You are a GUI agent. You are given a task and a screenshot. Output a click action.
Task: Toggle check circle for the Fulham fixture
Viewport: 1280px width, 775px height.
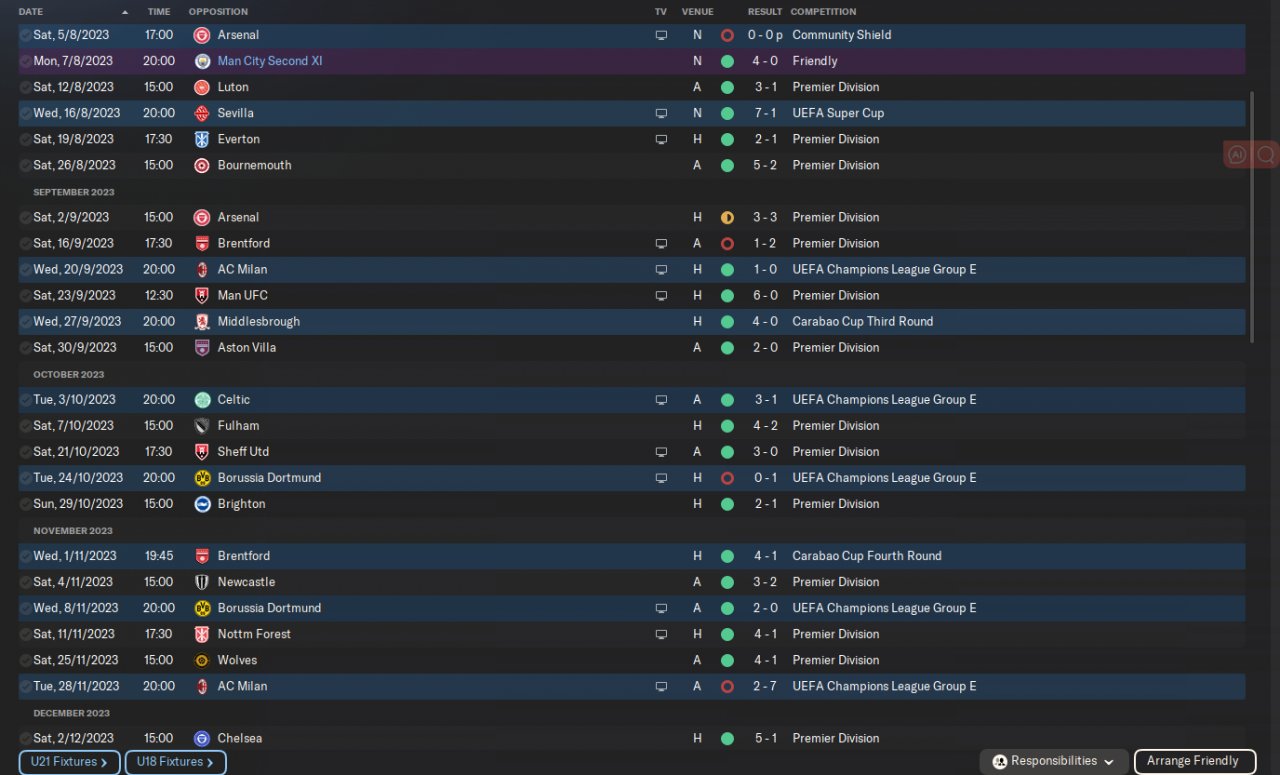[x=25, y=425]
